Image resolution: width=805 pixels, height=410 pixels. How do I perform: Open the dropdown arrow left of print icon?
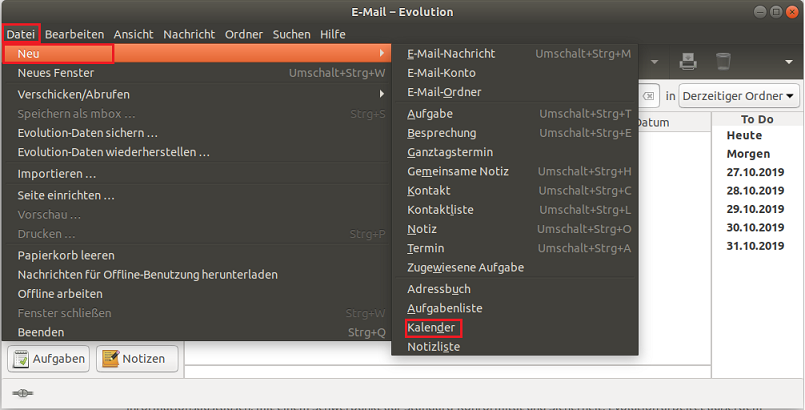click(x=654, y=62)
